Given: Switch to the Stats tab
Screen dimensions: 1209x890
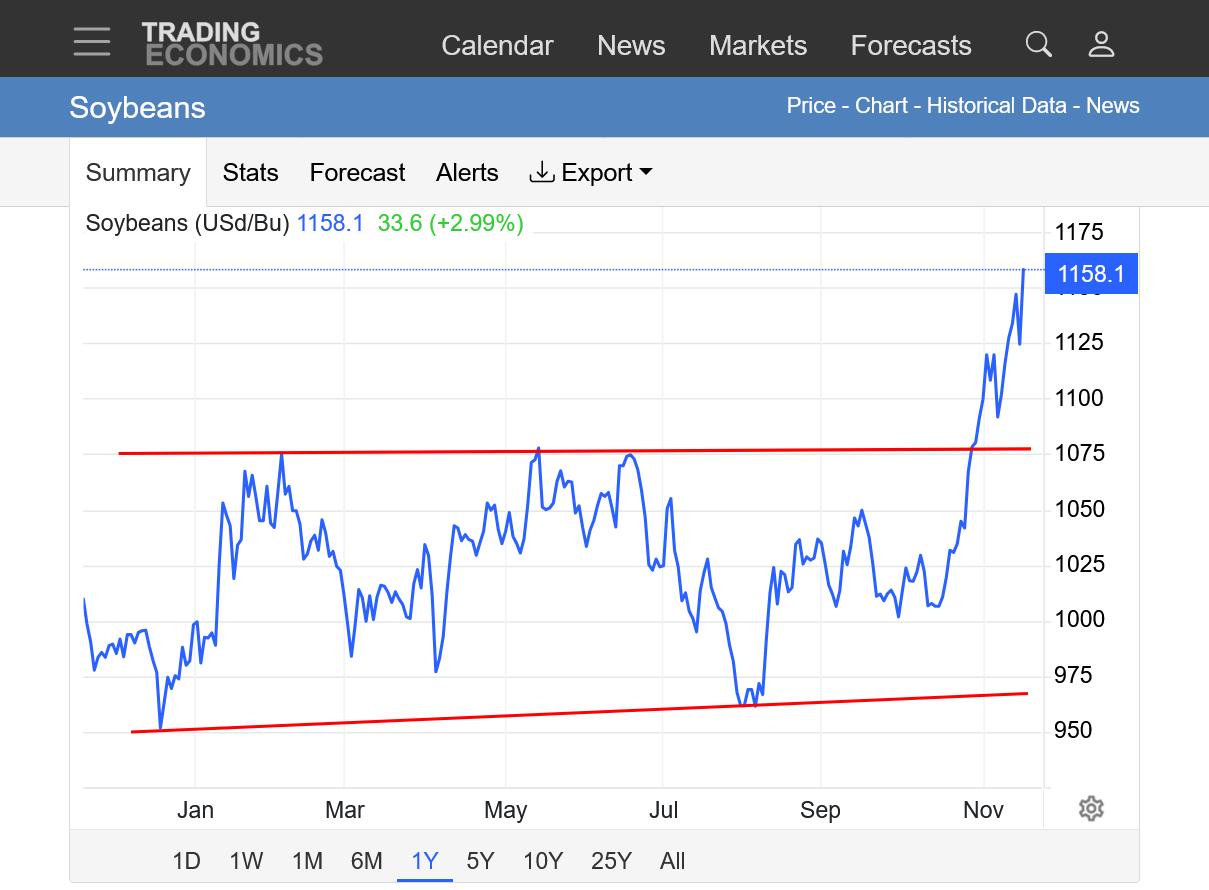Looking at the screenshot, I should (250, 173).
